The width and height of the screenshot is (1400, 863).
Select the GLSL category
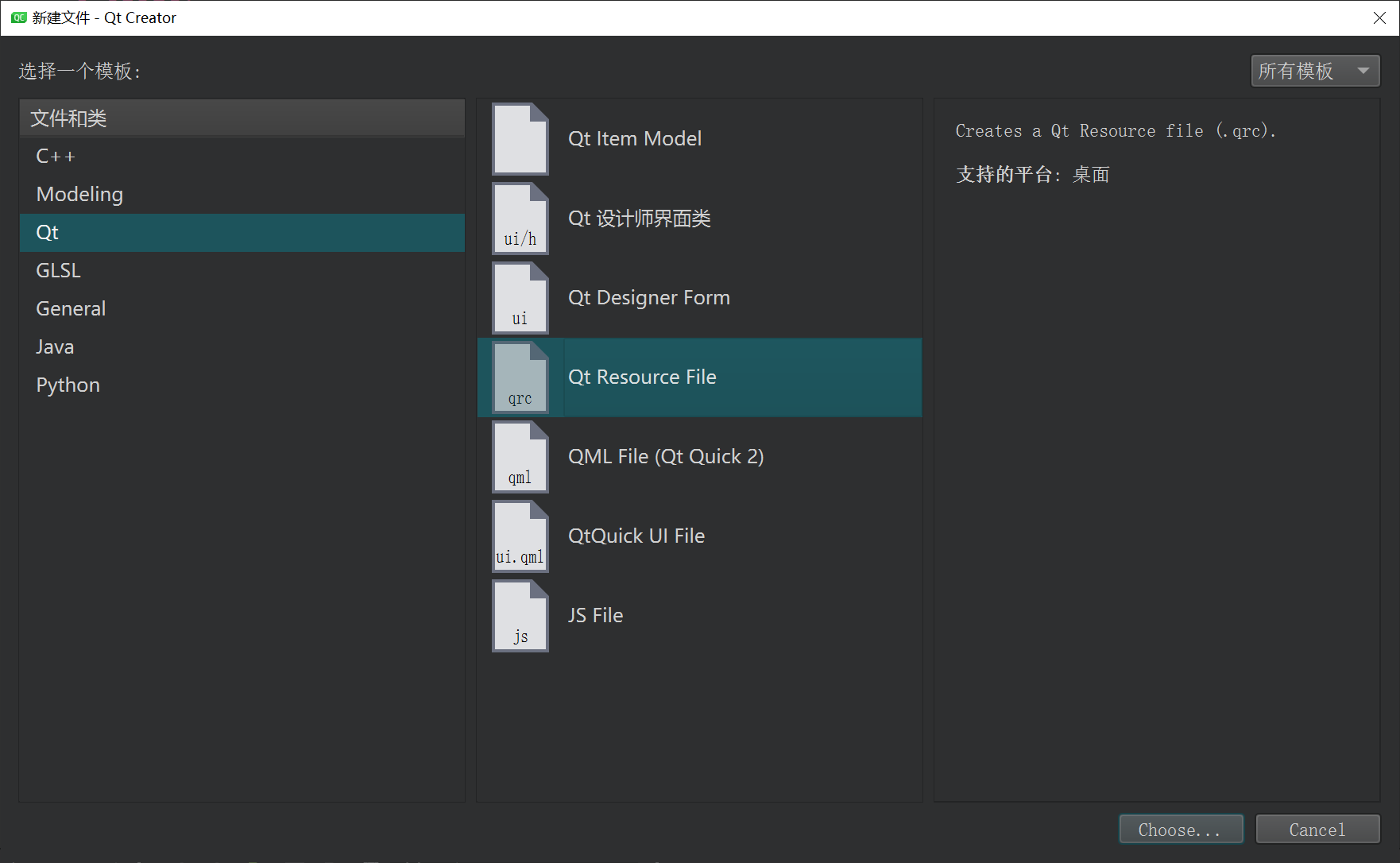(x=242, y=271)
